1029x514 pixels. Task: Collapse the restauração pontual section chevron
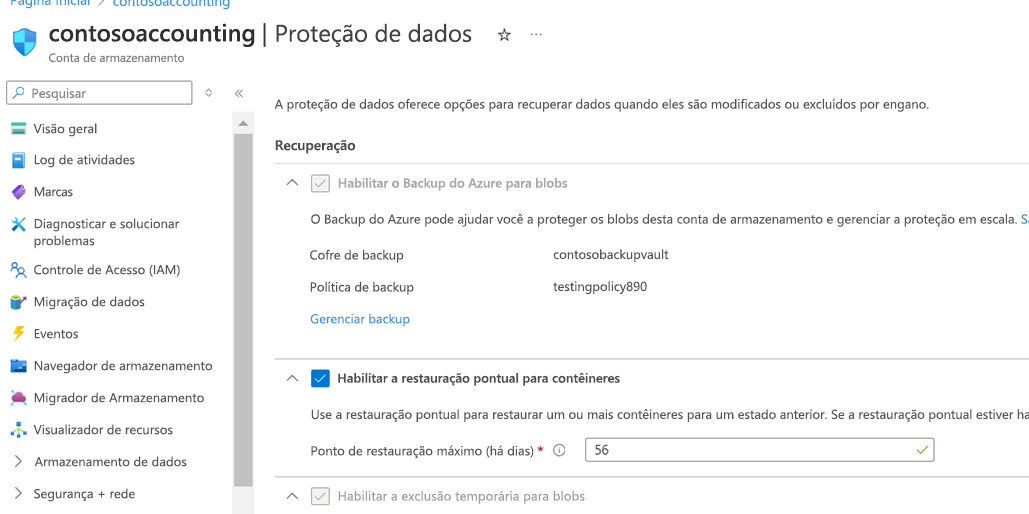click(292, 379)
